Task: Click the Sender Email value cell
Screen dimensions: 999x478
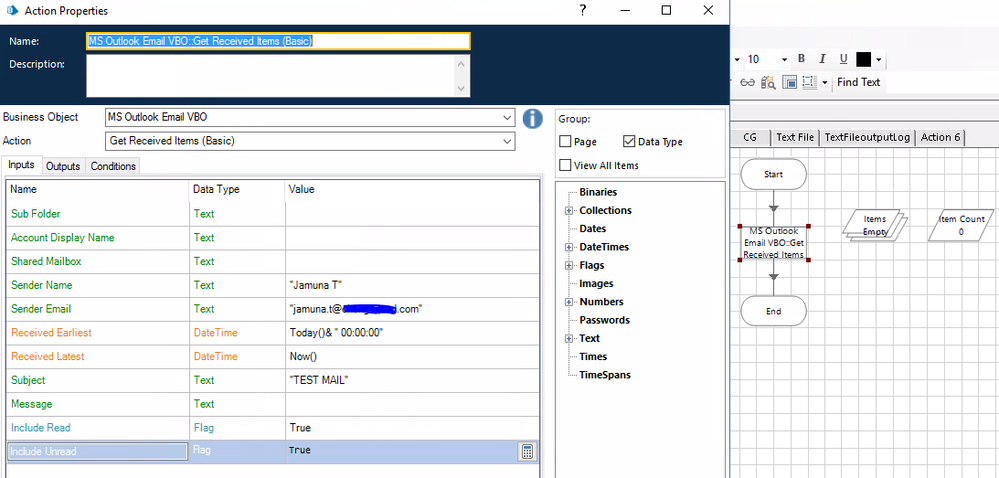Action: click(412, 309)
